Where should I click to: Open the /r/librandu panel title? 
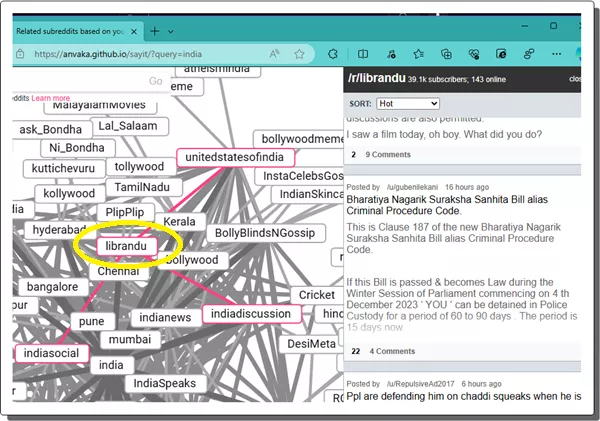coord(377,78)
